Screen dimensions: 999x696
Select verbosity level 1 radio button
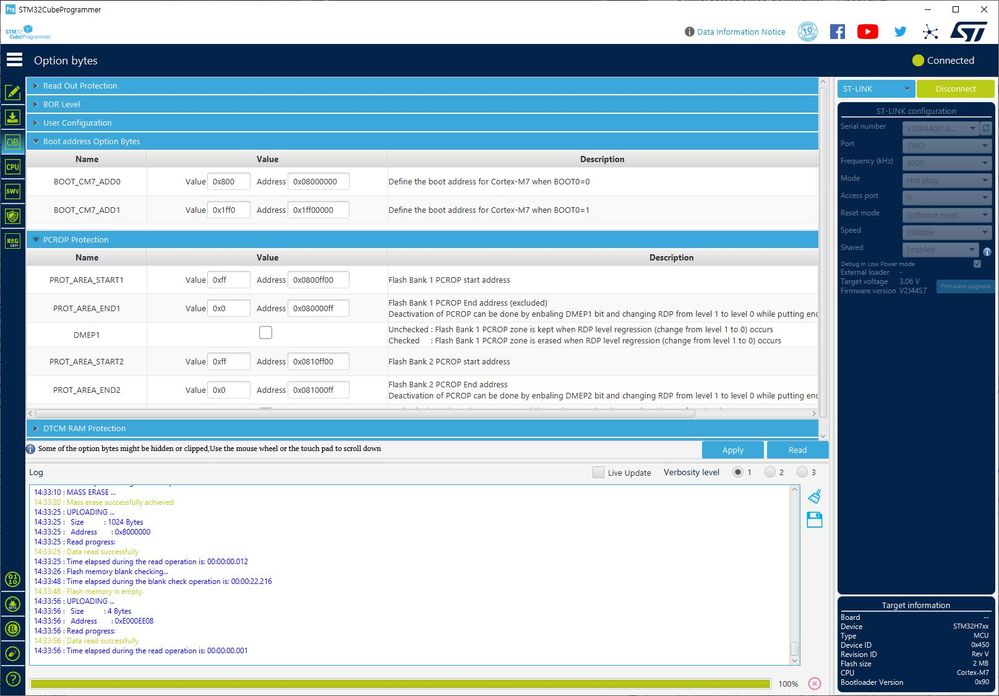coord(738,472)
